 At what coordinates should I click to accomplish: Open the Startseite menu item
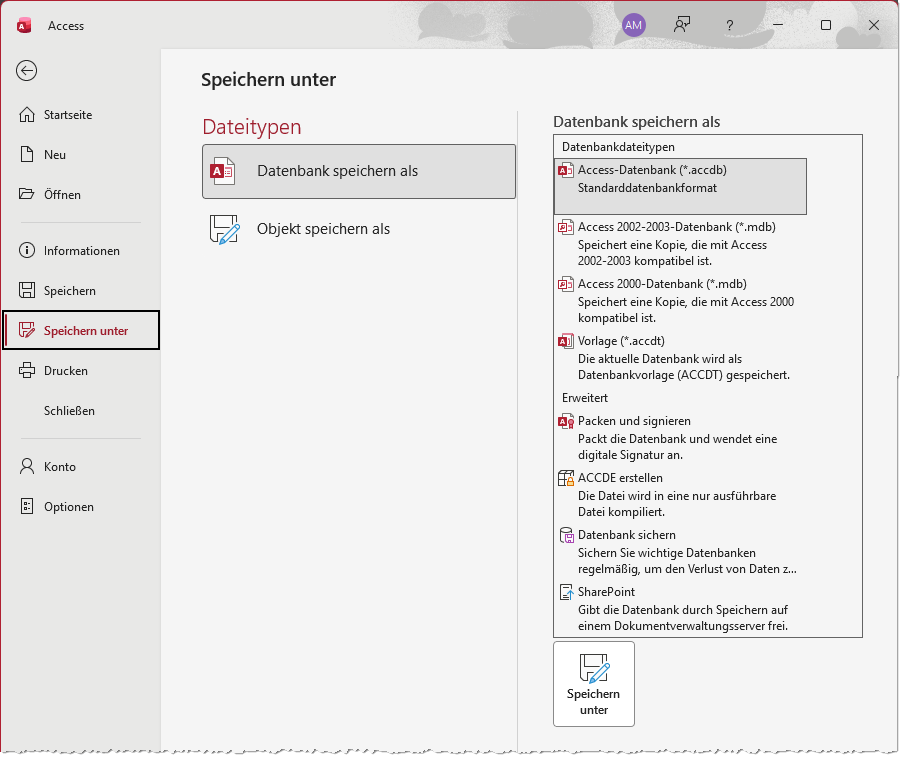click(81, 114)
